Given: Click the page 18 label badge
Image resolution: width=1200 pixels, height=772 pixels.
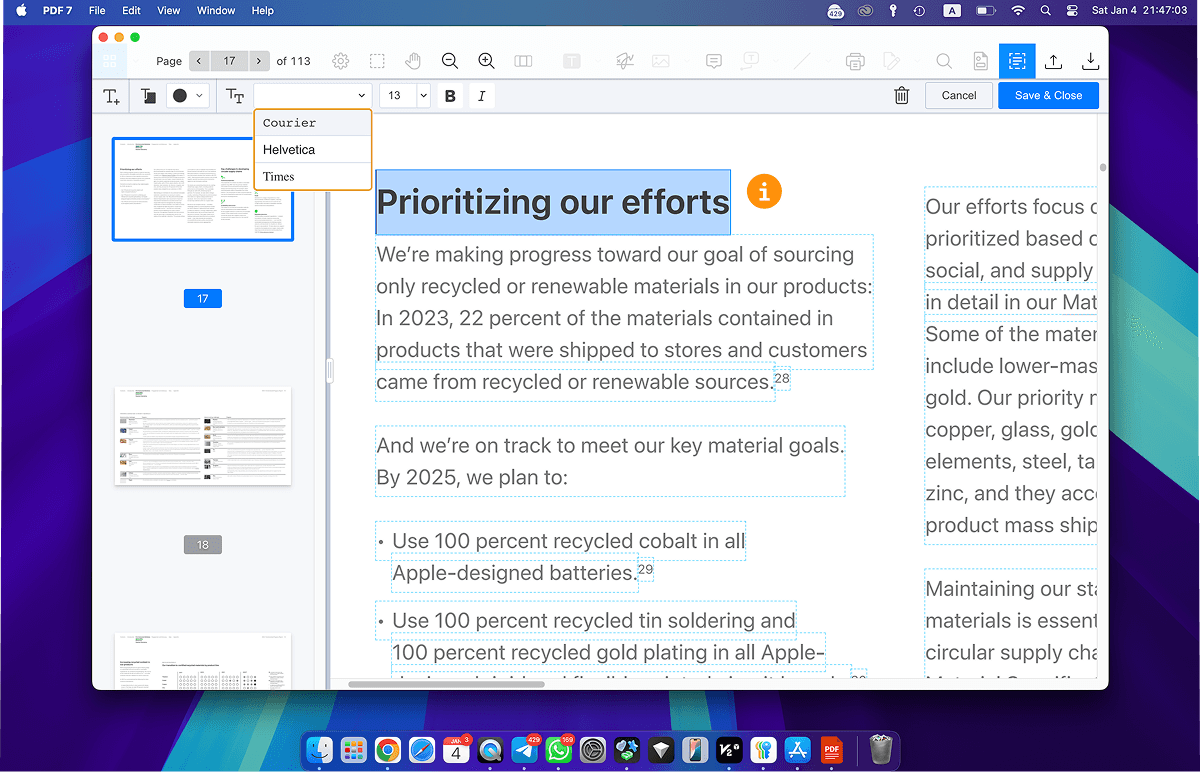Looking at the screenshot, I should pyautogui.click(x=203, y=545).
